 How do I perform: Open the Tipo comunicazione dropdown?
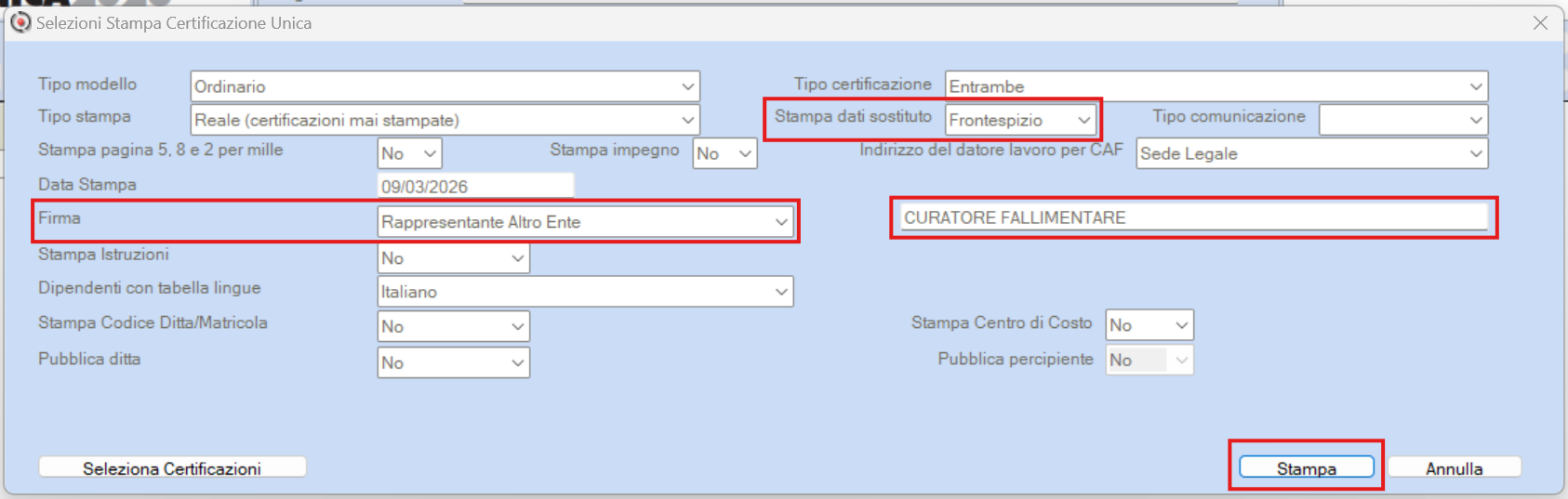tap(1403, 120)
